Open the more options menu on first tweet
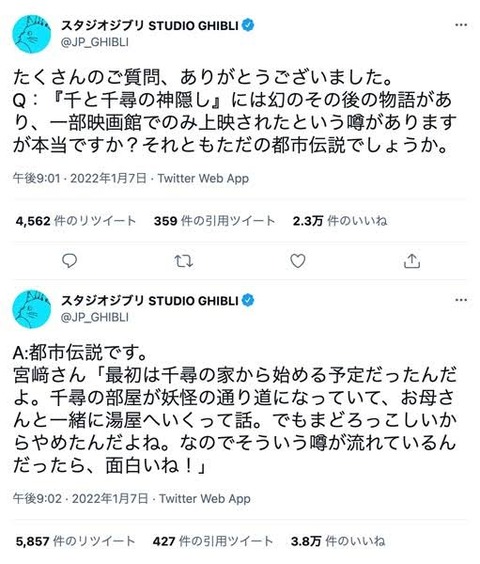 pos(461,25)
